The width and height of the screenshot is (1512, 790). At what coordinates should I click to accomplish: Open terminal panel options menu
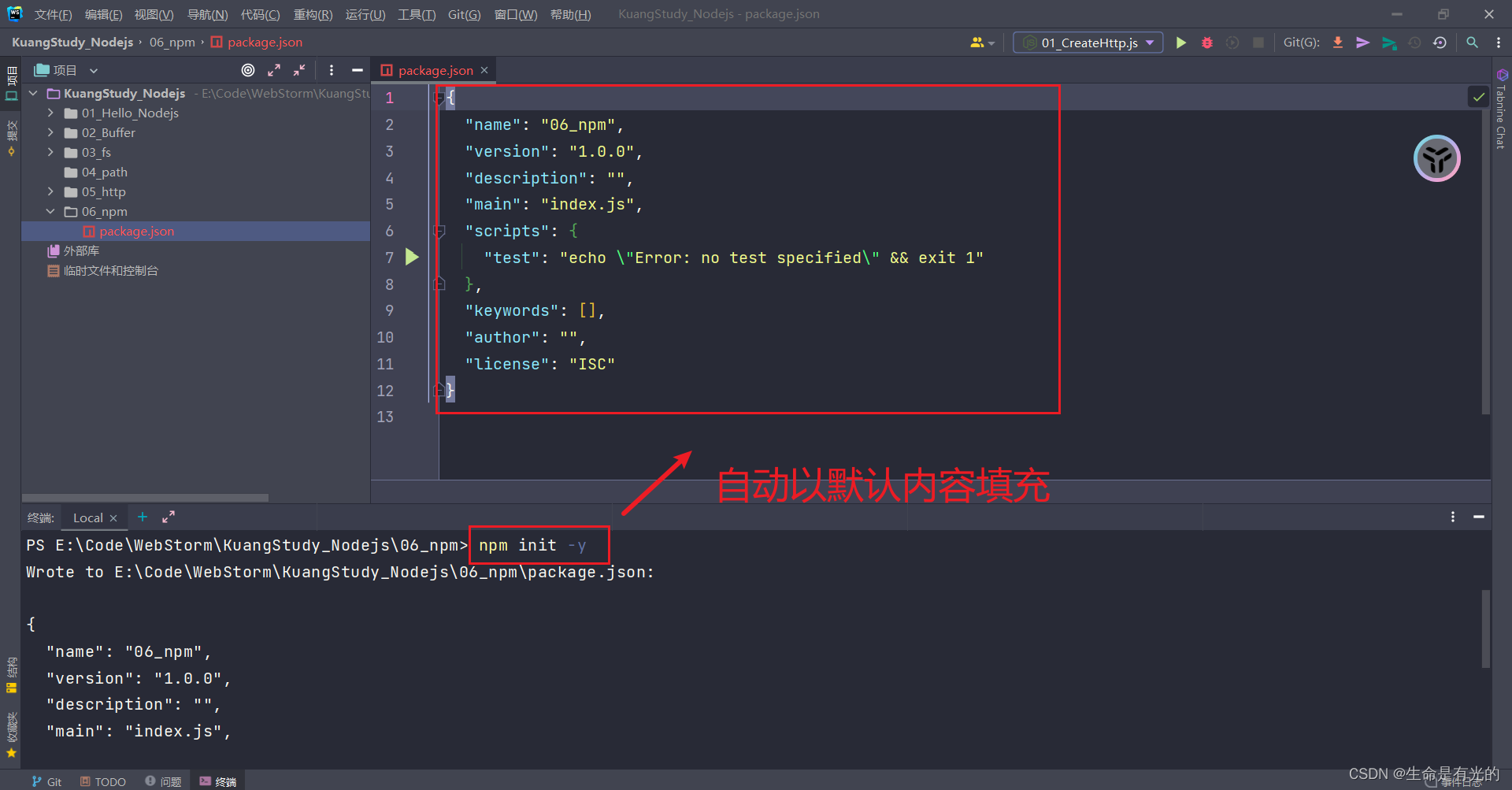[1453, 517]
